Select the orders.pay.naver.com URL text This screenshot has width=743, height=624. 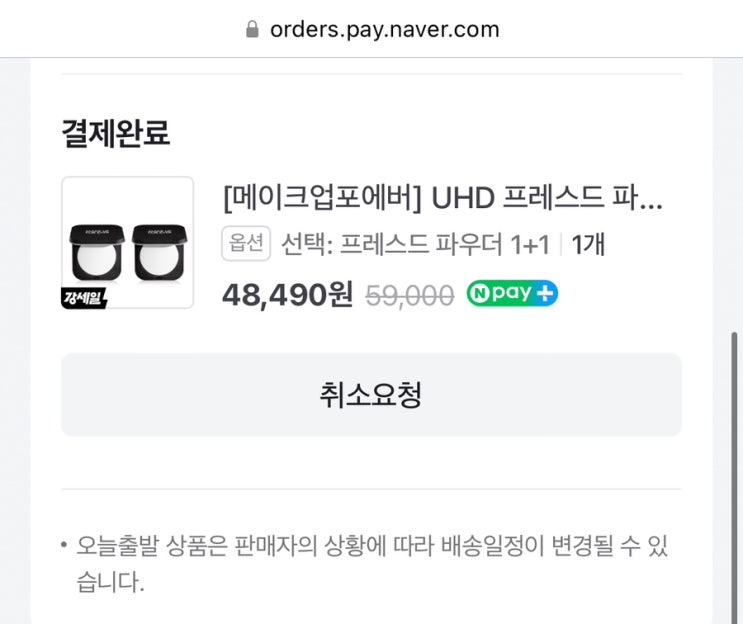point(384,30)
